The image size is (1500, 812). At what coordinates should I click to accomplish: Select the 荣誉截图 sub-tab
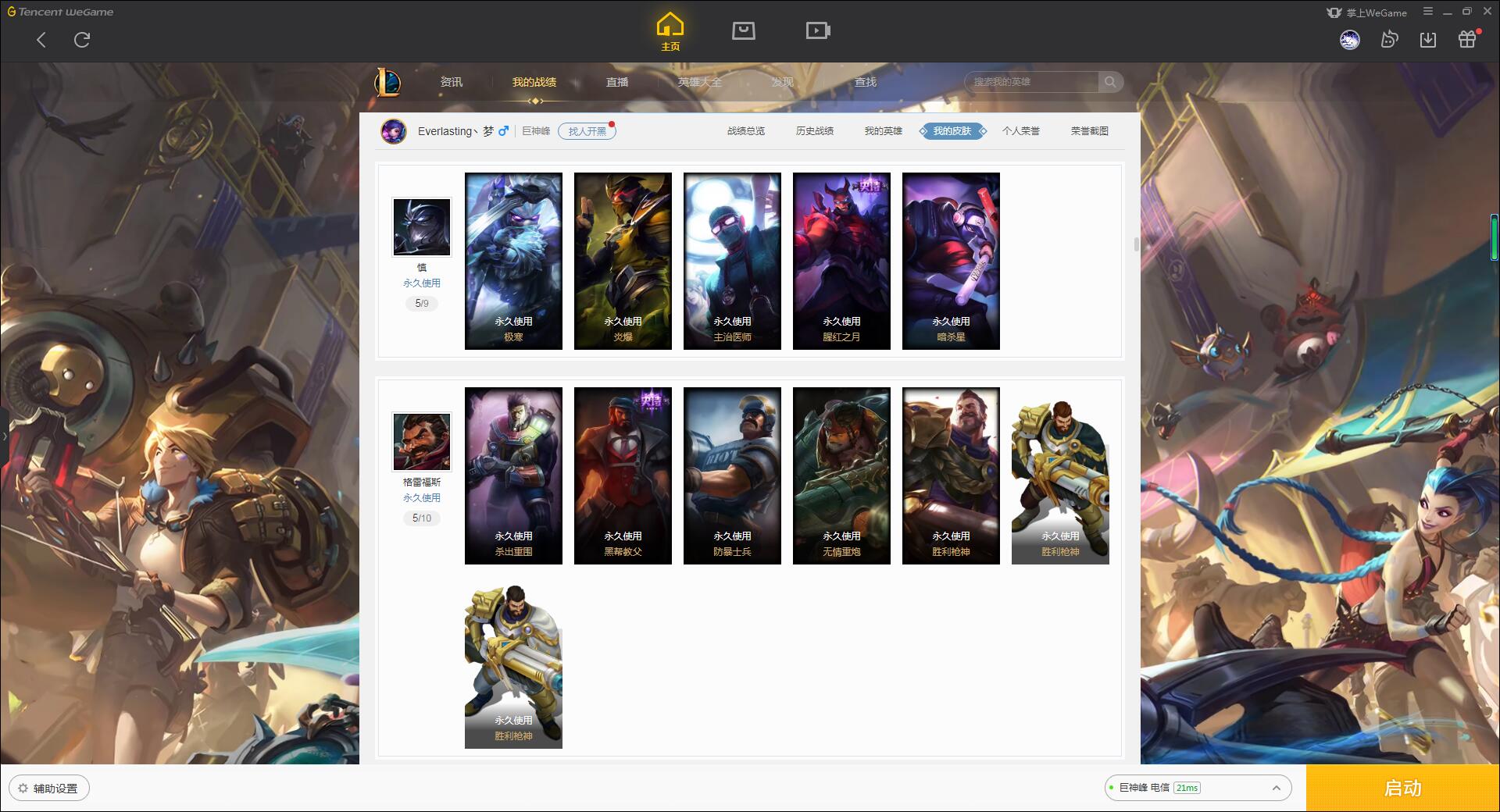[1090, 131]
